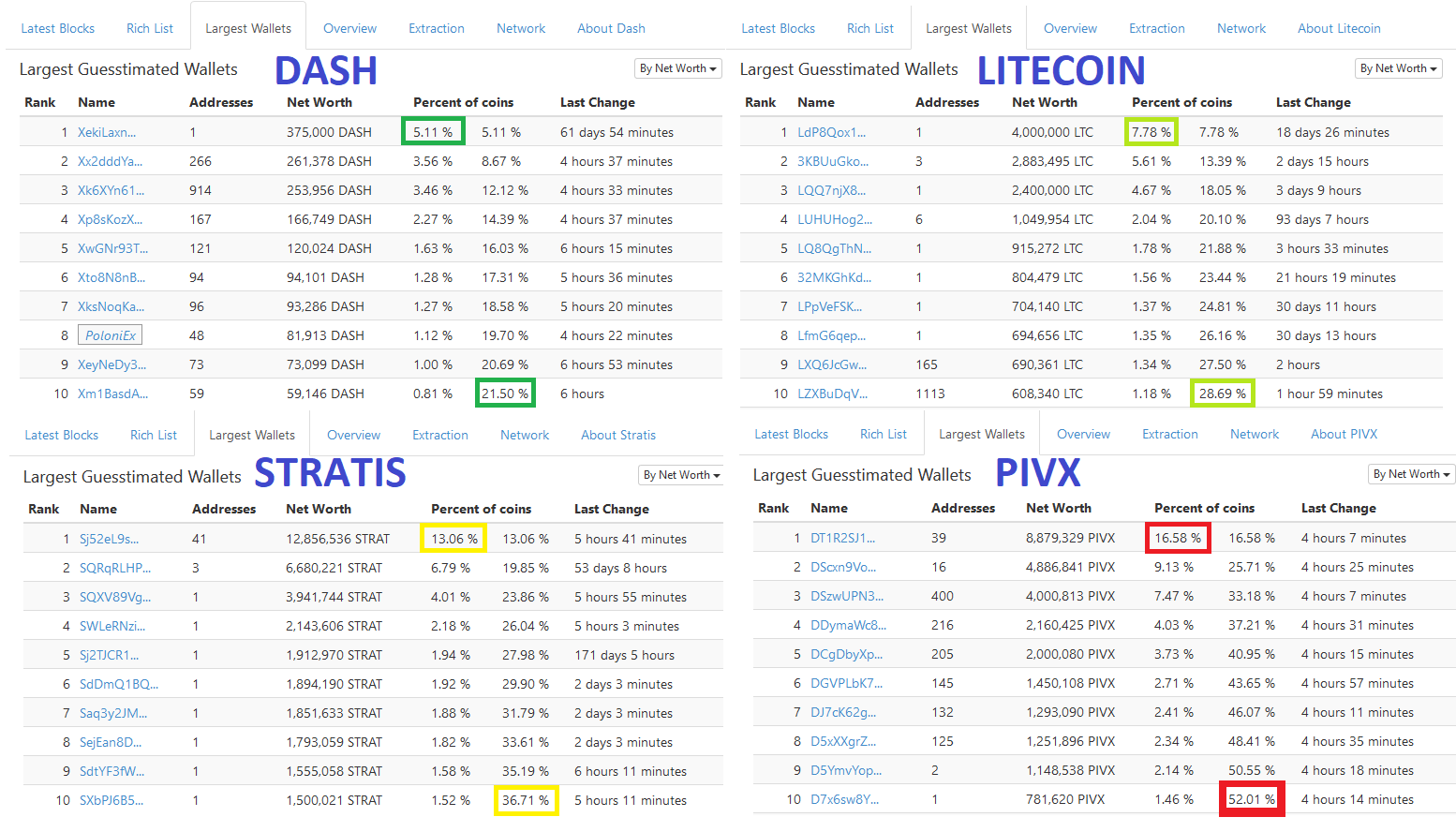This screenshot has height=832, width=1456.
Task: Open Dash wallet Xm1BasdA...
Action: tap(113, 394)
